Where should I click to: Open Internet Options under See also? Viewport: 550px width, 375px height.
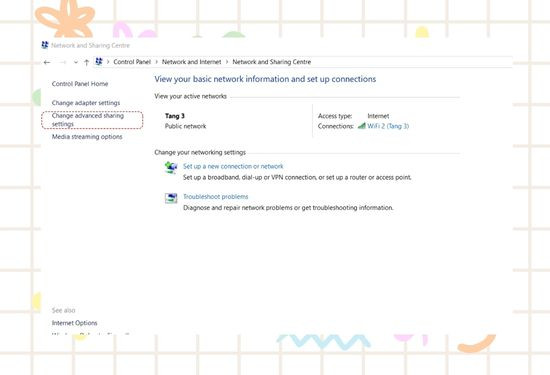click(75, 323)
